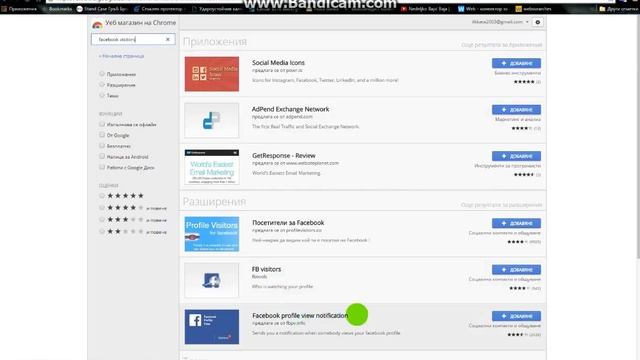Select the five-star rating filter
640x360 pixels.
(102, 196)
